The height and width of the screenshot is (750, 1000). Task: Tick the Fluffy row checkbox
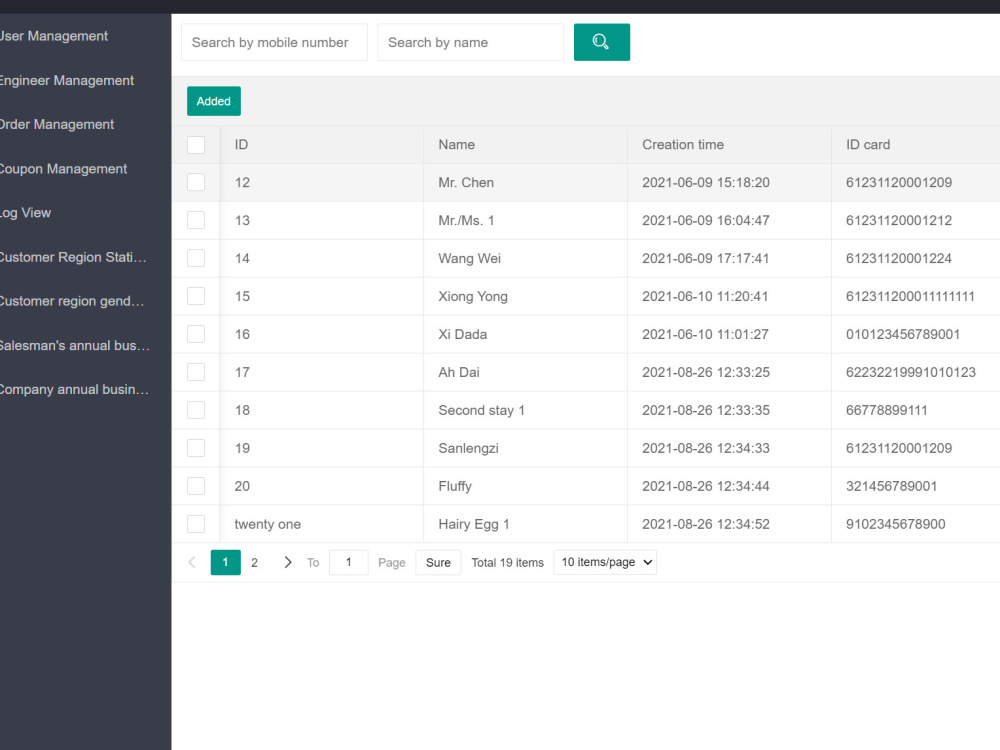196,486
